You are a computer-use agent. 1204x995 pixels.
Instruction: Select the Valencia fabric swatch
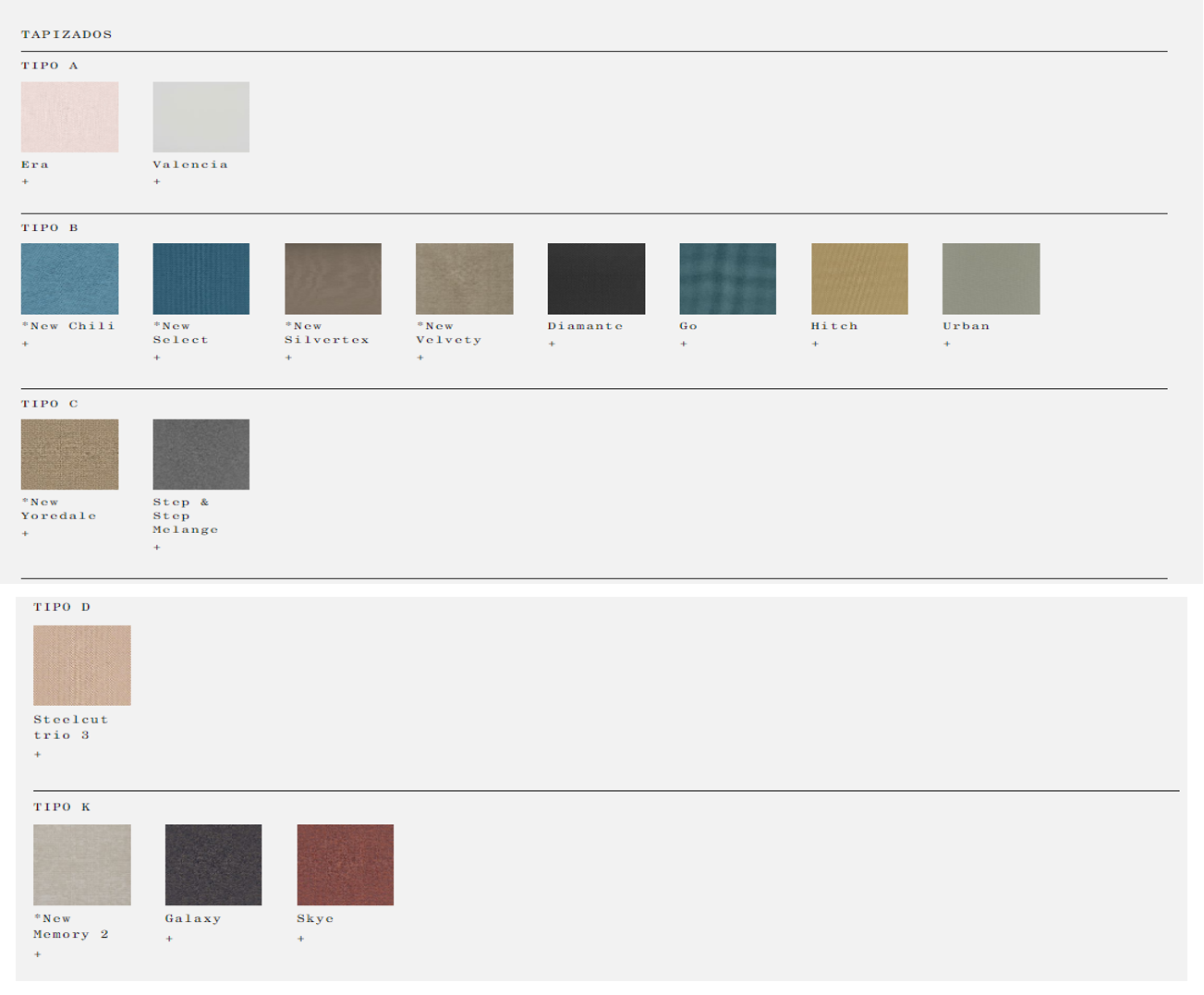(201, 116)
